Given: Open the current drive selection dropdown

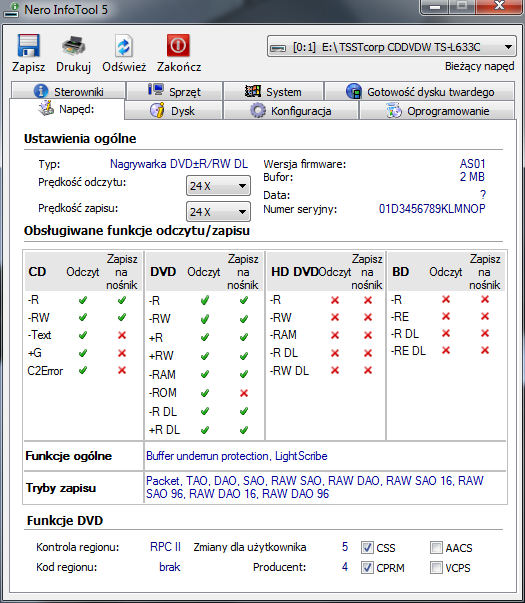Looking at the screenshot, I should click(x=392, y=47).
